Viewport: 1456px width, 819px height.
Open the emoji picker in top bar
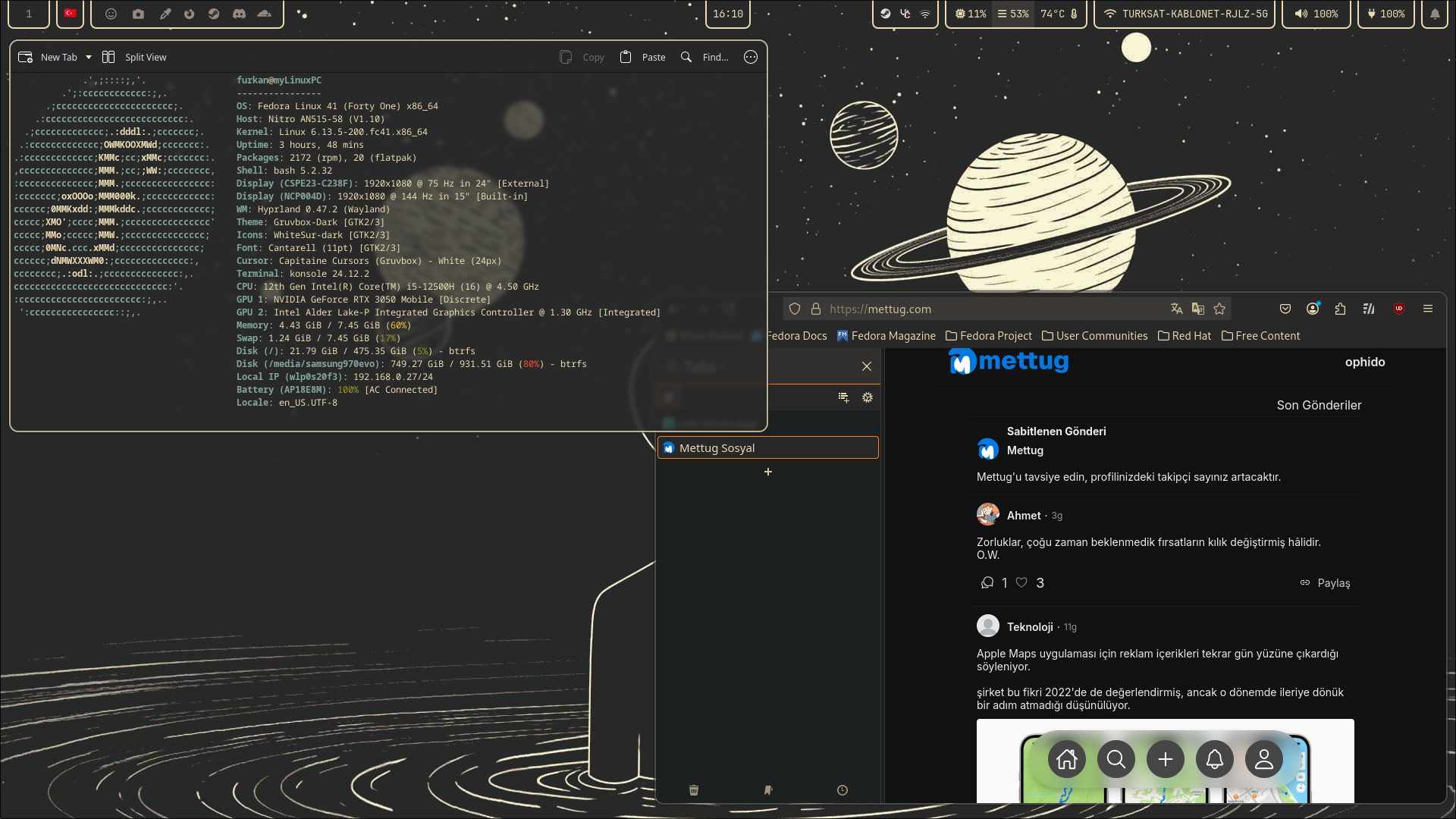pos(111,14)
